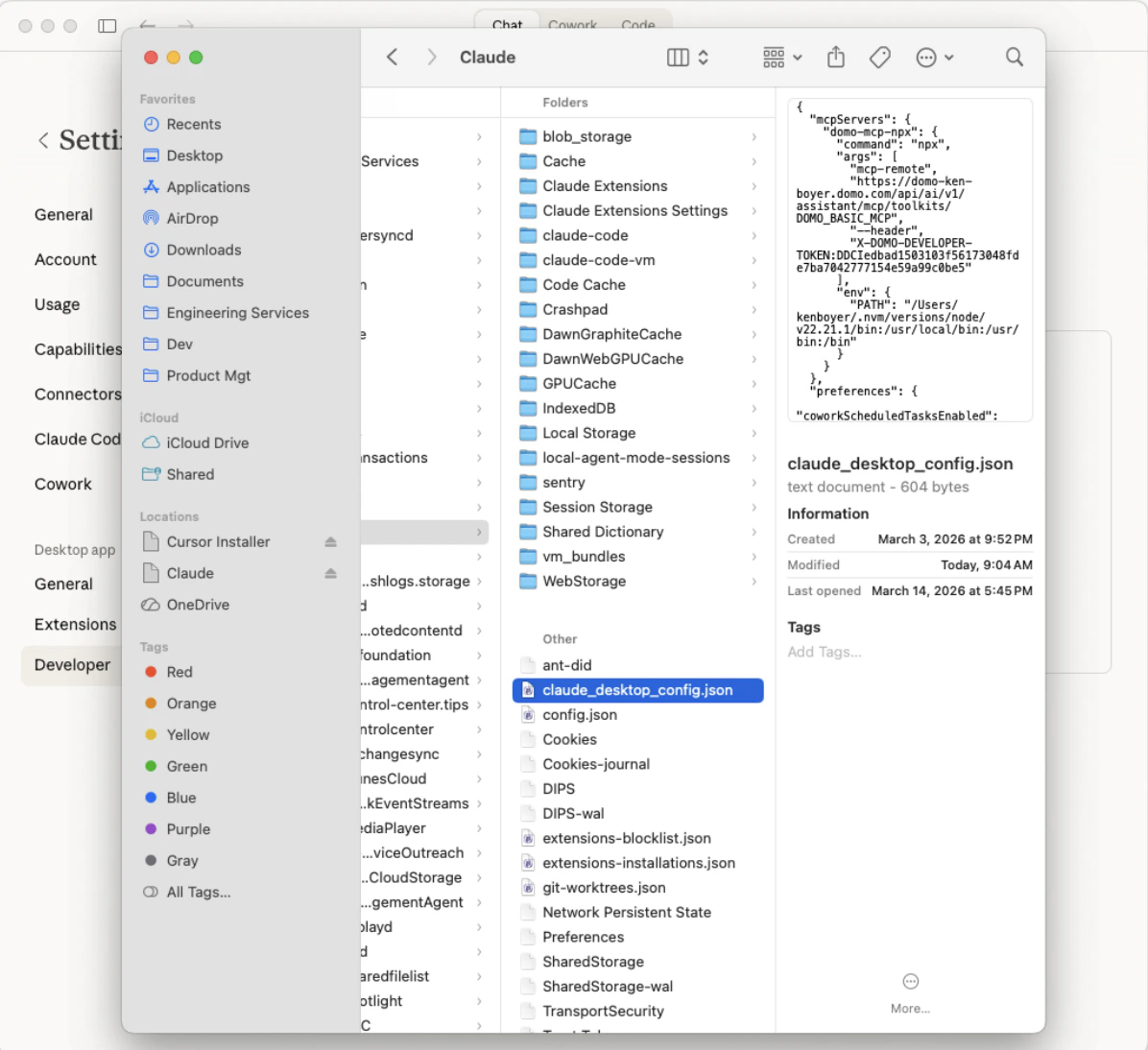Expand the blob_storage folder chevron
This screenshot has width=1148, height=1050.
[753, 137]
